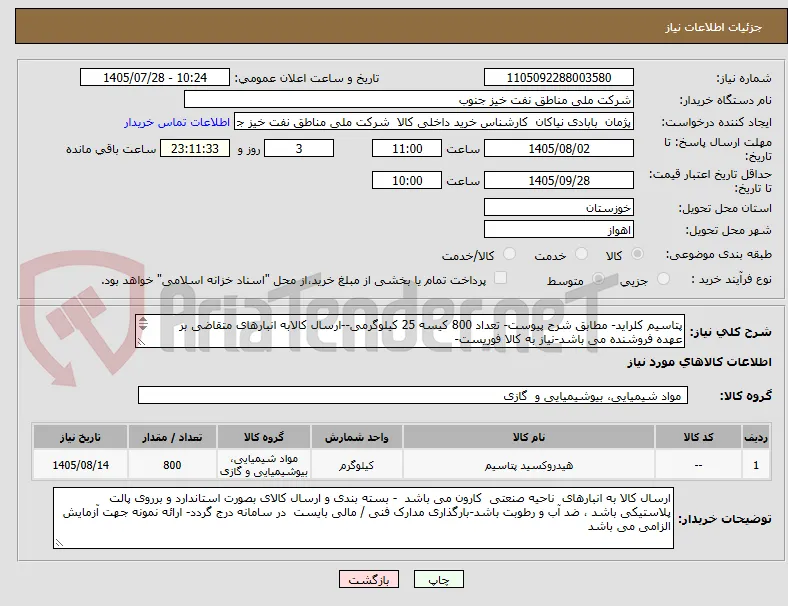Click the جزئیات اطلاعات نیاز header title
This screenshot has width=788, height=606.
(x=714, y=27)
